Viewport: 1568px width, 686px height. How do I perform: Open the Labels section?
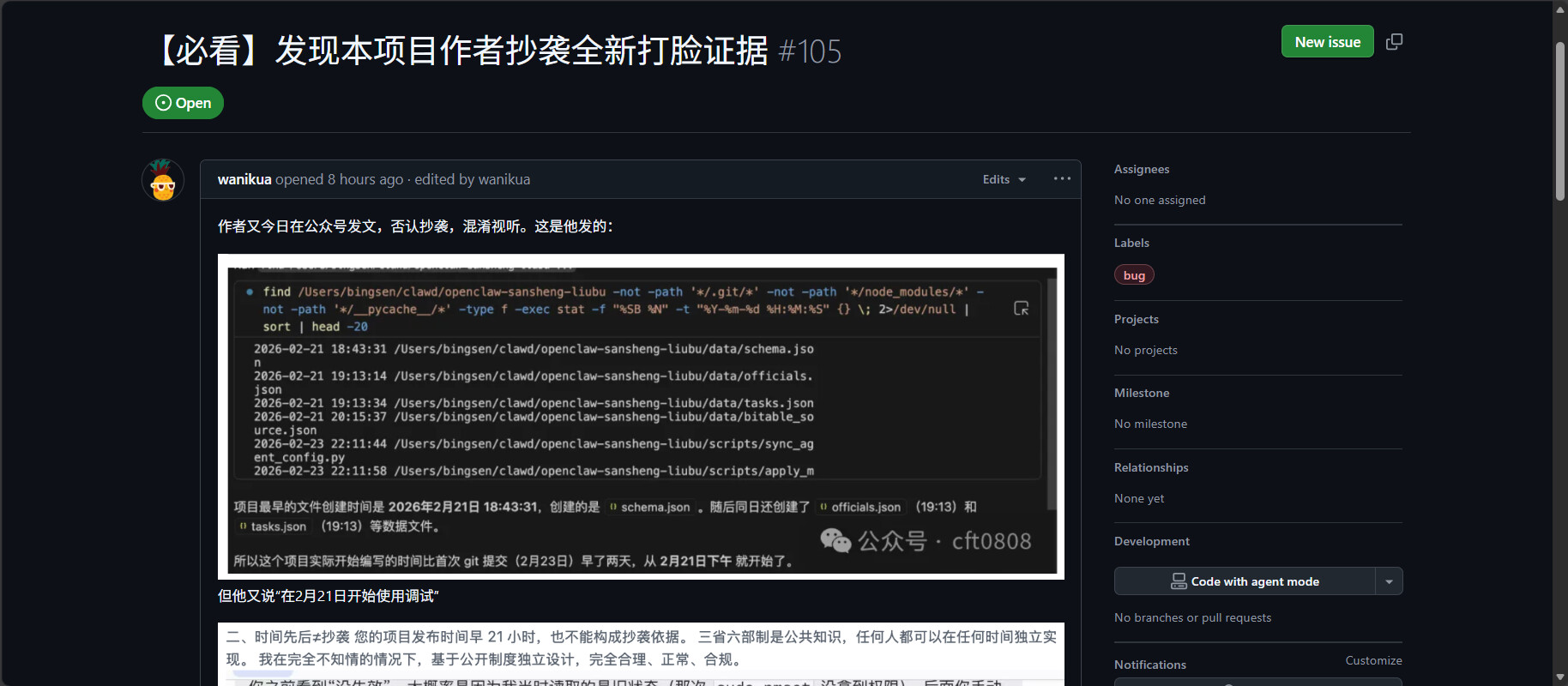pyautogui.click(x=1131, y=243)
